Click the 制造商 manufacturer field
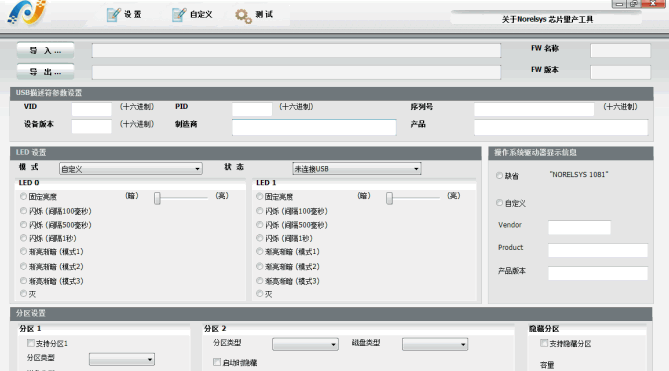Screen dimensions: 669x371 coord(314,127)
